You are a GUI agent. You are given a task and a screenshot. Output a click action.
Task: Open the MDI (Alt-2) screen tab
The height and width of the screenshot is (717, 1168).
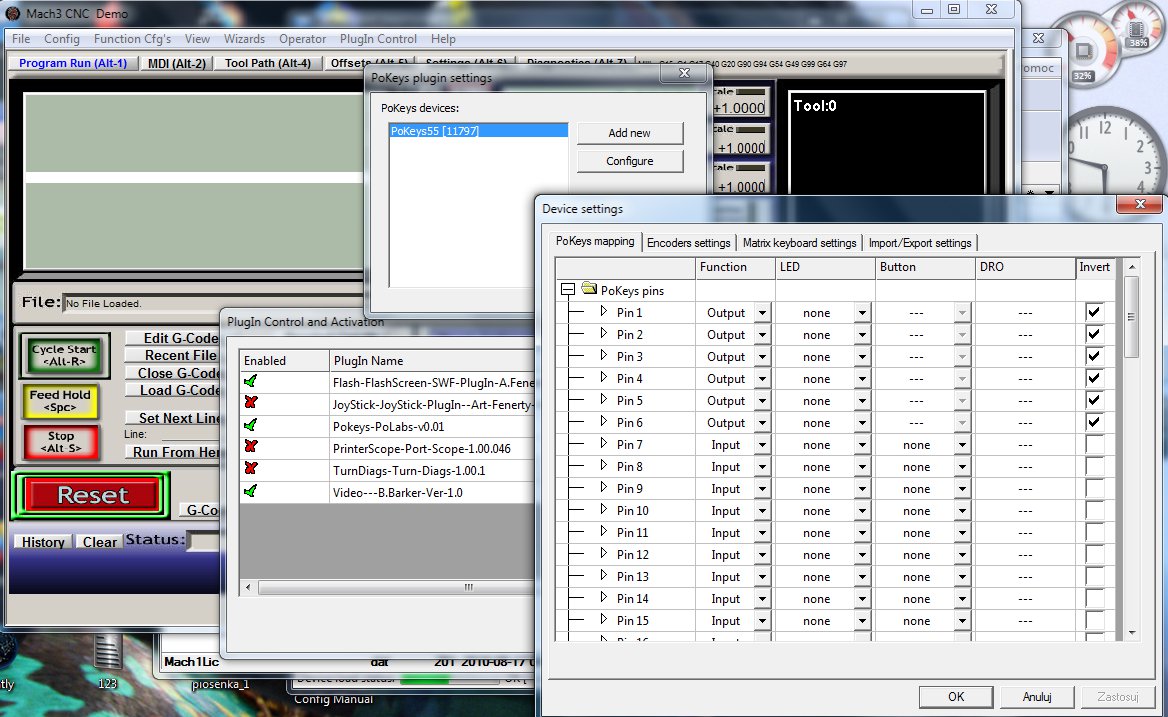177,63
